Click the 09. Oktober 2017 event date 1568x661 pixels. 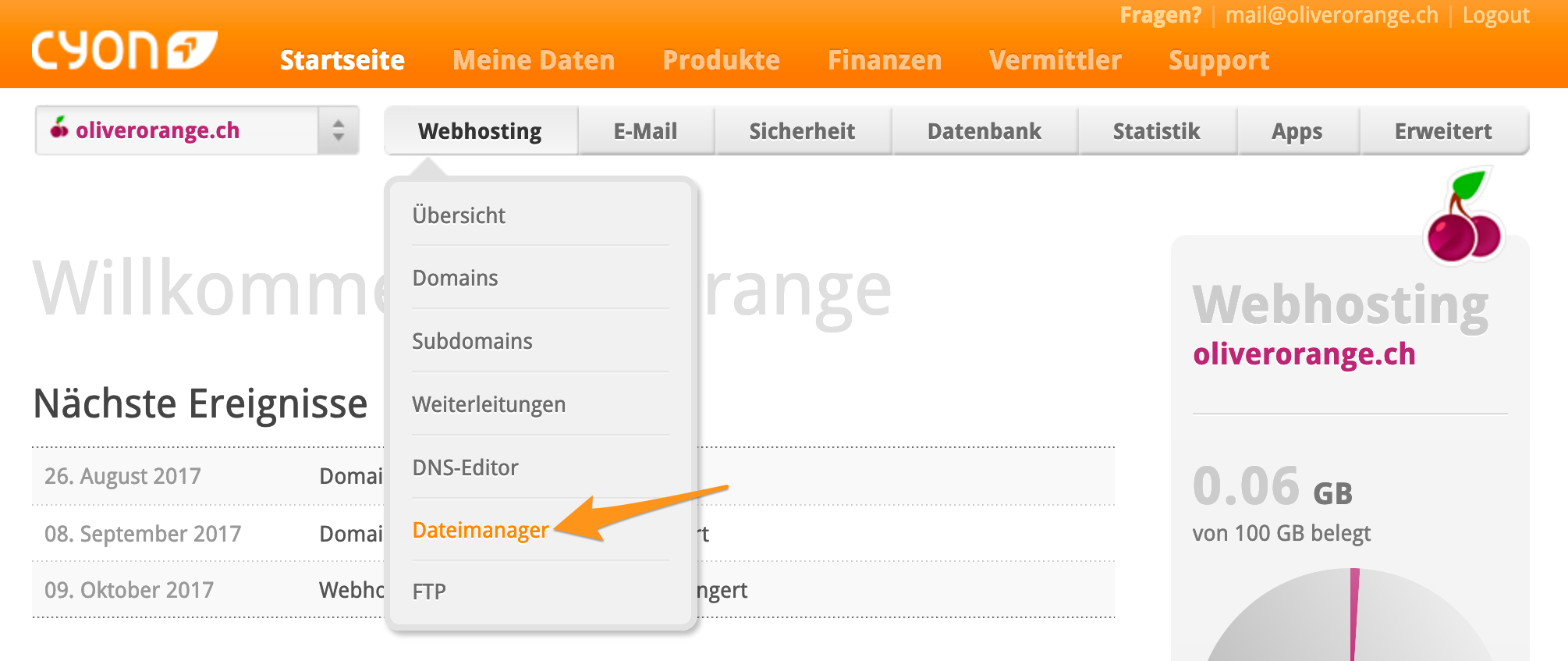coord(129,590)
